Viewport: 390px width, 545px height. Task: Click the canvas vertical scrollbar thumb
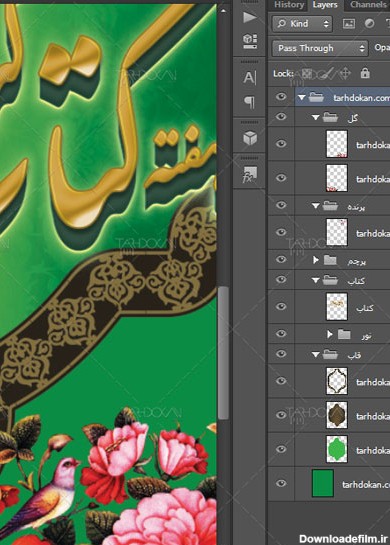pyautogui.click(x=224, y=353)
